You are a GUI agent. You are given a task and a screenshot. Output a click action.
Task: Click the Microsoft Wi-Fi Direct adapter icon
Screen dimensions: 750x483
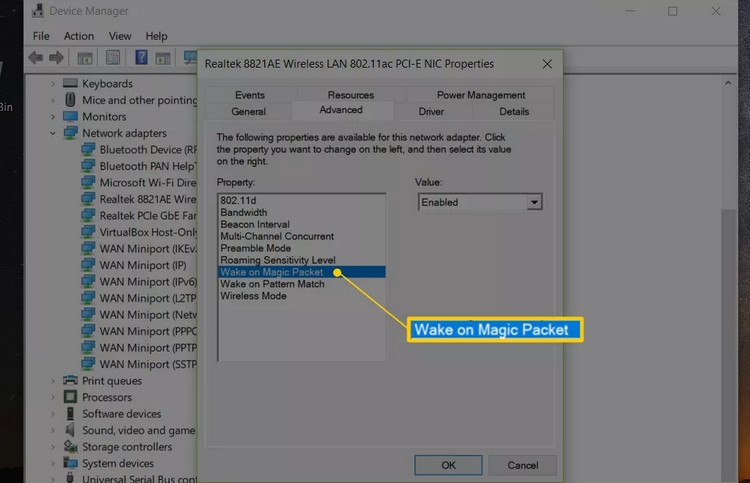(88, 183)
